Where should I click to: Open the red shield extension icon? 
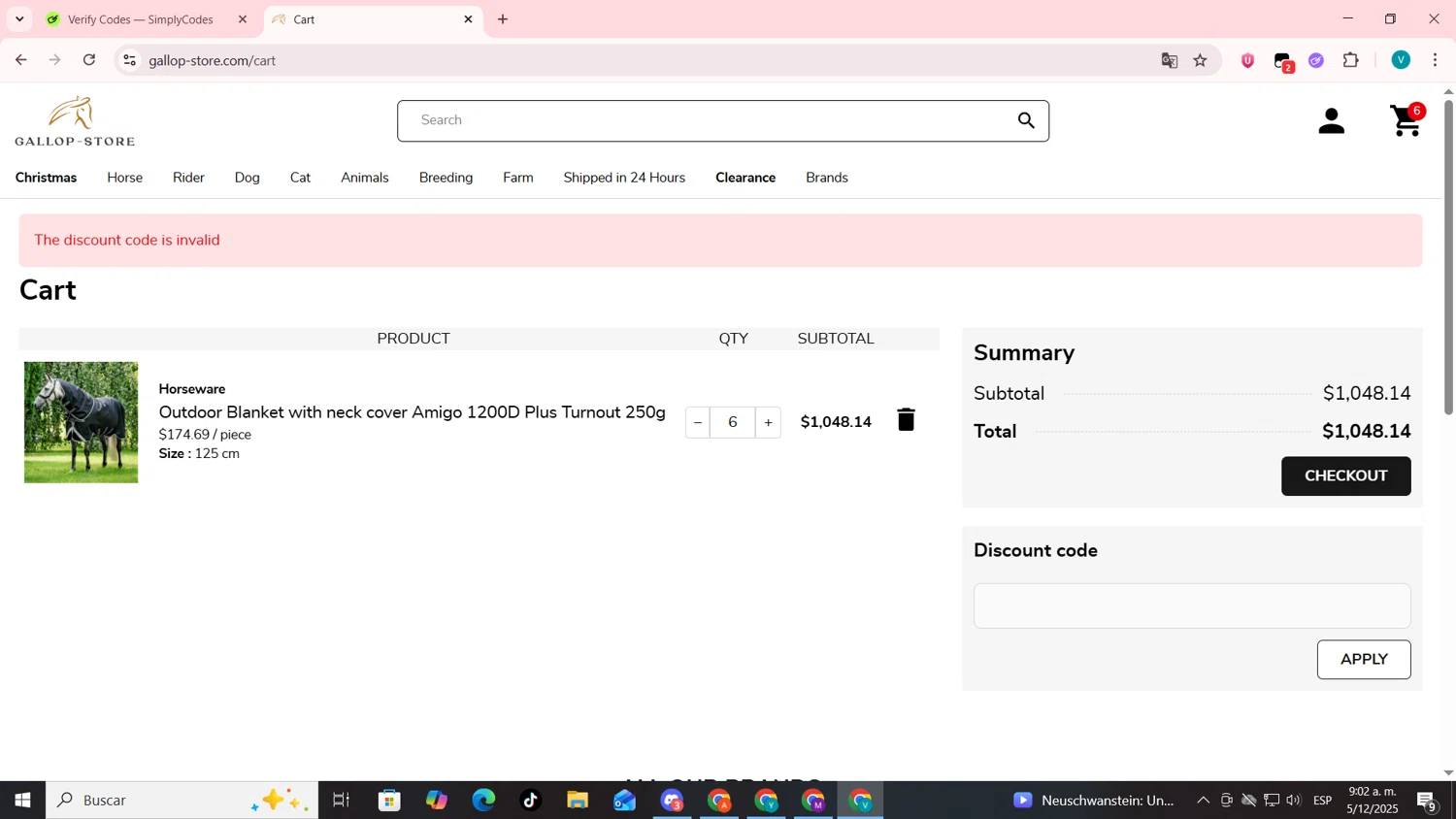pos(1248,60)
